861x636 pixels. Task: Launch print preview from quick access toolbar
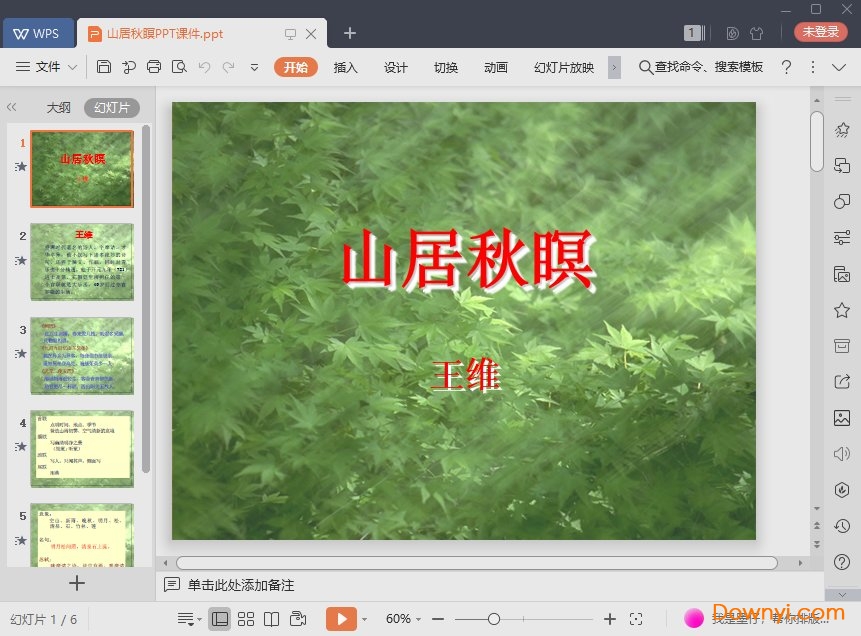178,66
